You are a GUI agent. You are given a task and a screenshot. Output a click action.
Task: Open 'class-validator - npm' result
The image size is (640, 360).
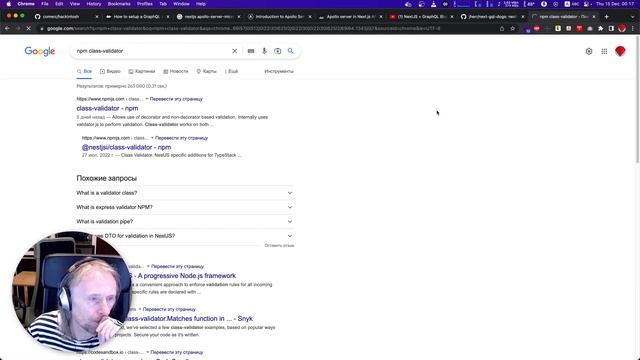click(107, 108)
